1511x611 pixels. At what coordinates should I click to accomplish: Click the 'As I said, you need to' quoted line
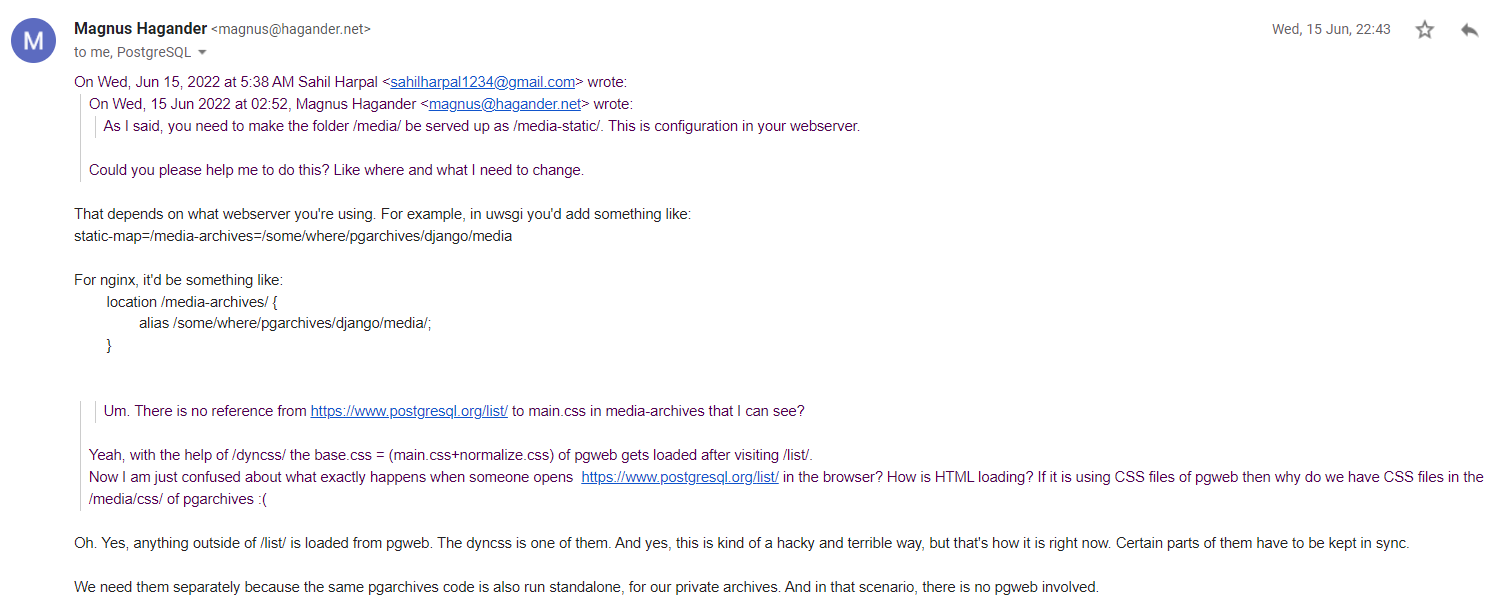pos(480,126)
